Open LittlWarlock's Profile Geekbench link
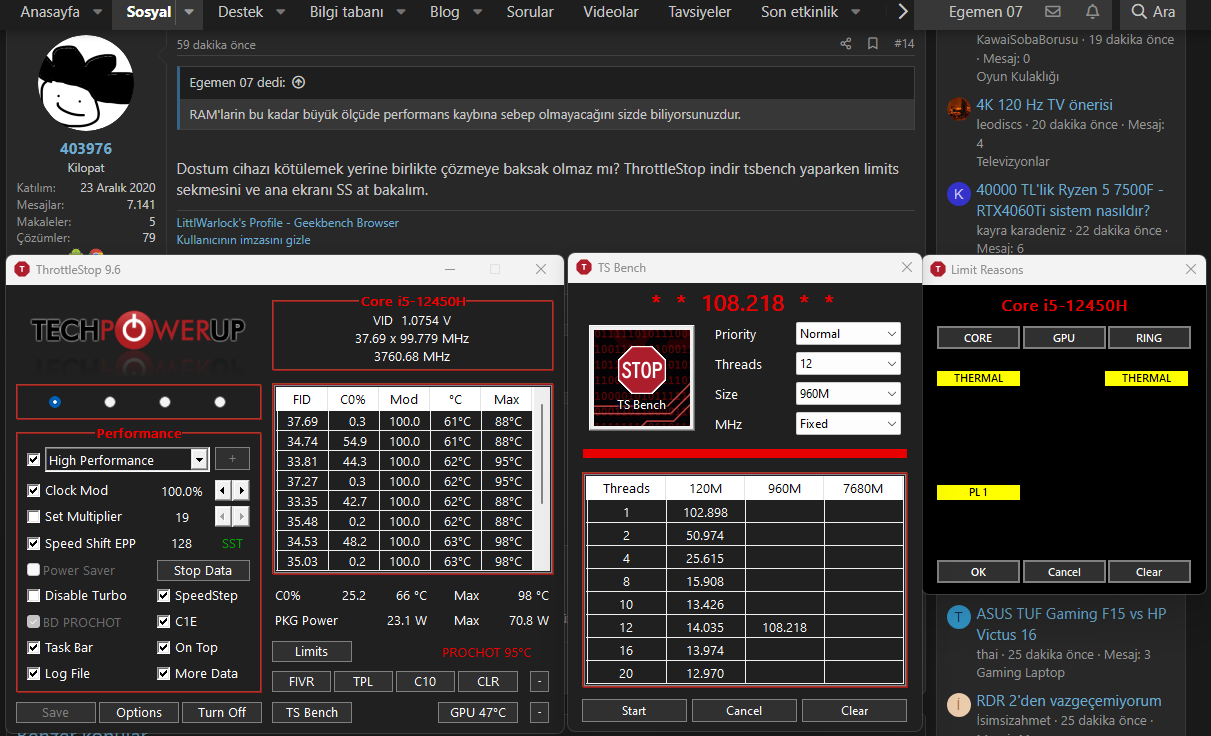1211x736 pixels. point(288,223)
